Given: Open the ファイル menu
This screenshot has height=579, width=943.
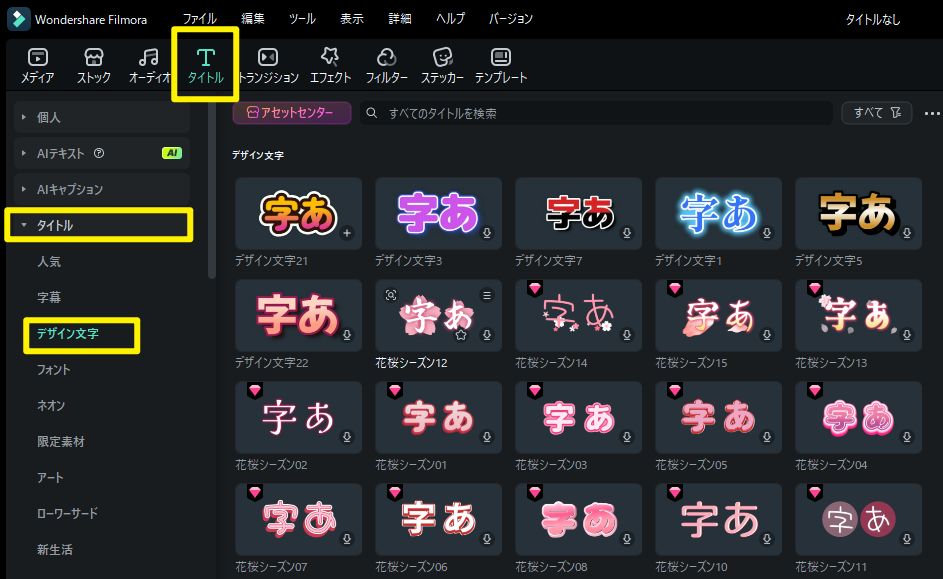Looking at the screenshot, I should 199,18.
